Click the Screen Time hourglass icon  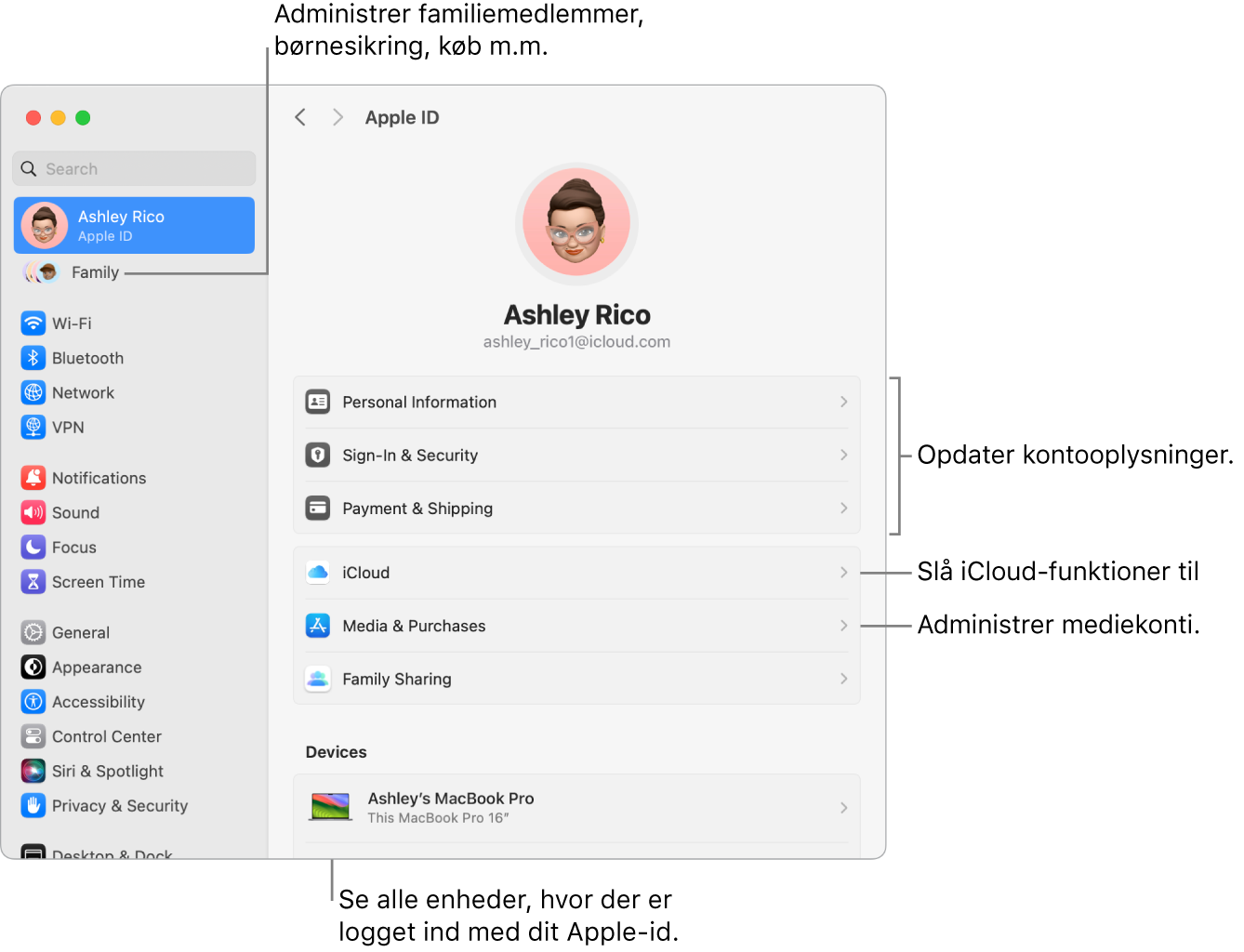[x=33, y=582]
